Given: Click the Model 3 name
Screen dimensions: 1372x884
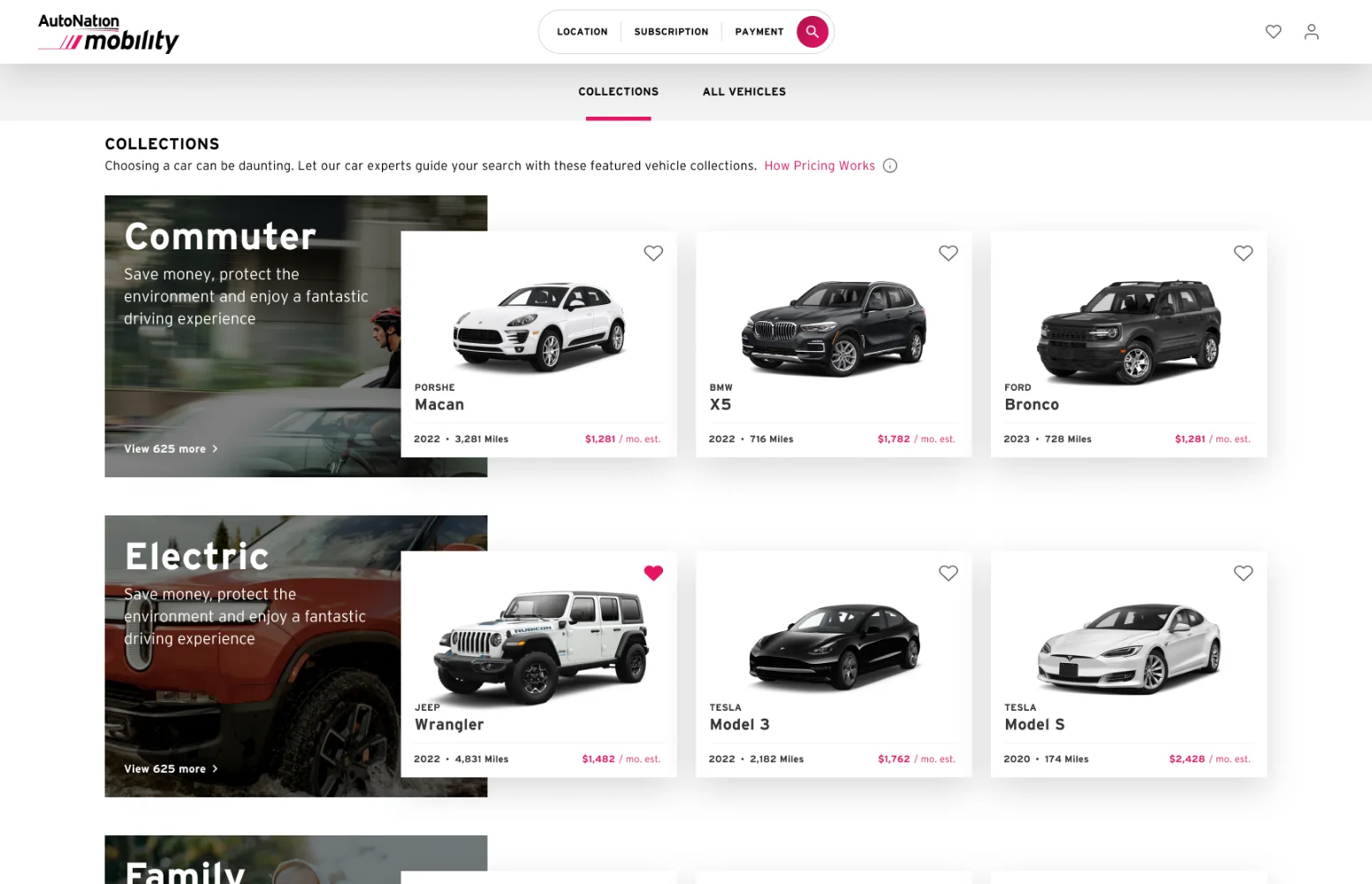Looking at the screenshot, I should click(x=739, y=725).
